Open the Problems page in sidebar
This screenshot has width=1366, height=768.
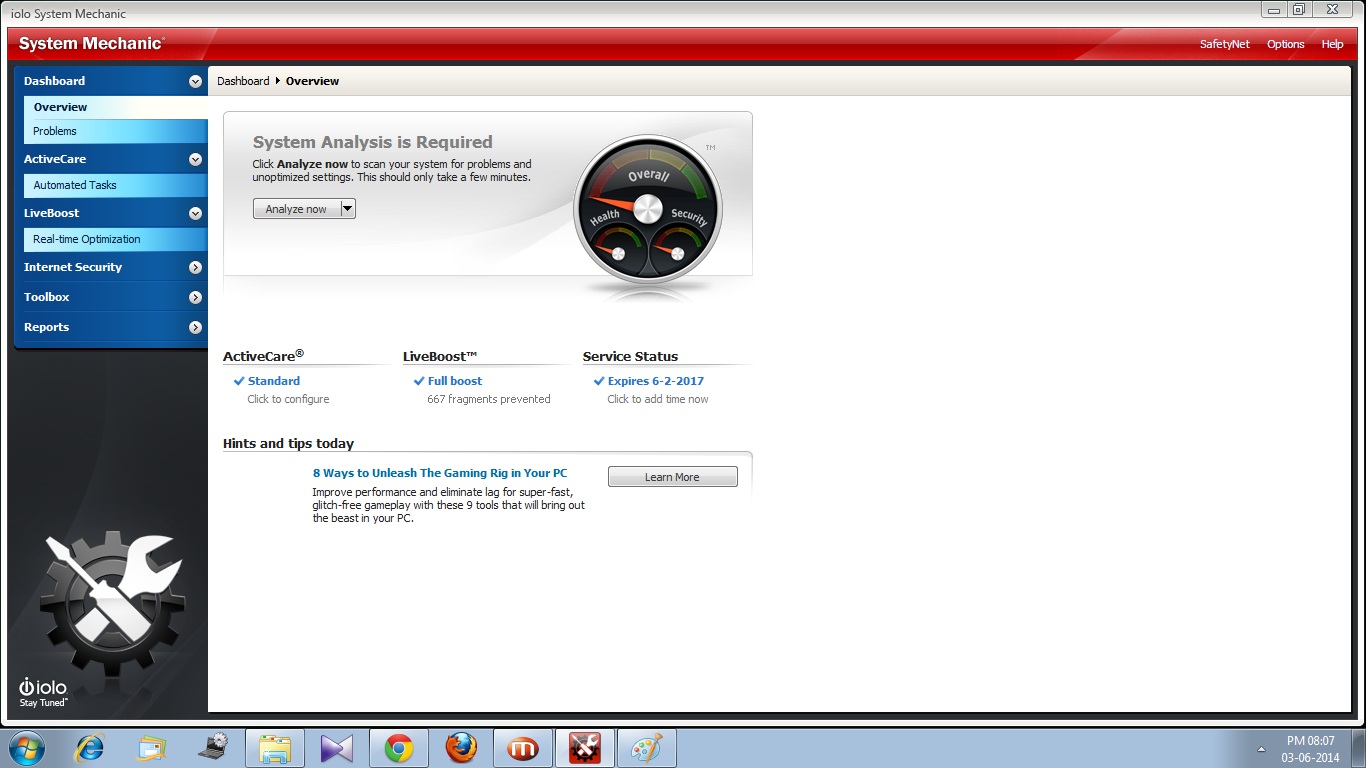click(x=116, y=131)
